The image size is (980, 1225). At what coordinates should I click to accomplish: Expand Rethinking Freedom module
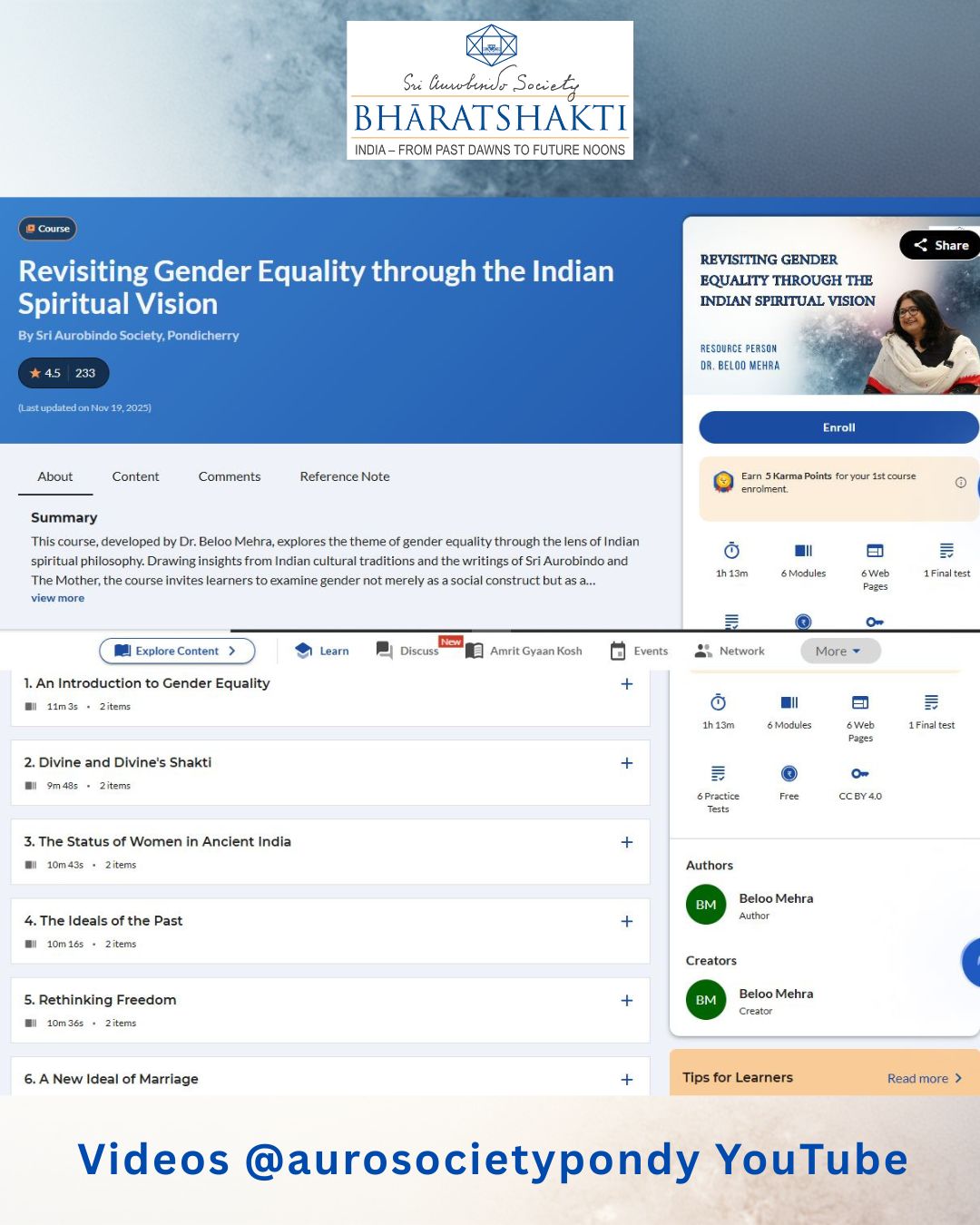click(x=627, y=1000)
